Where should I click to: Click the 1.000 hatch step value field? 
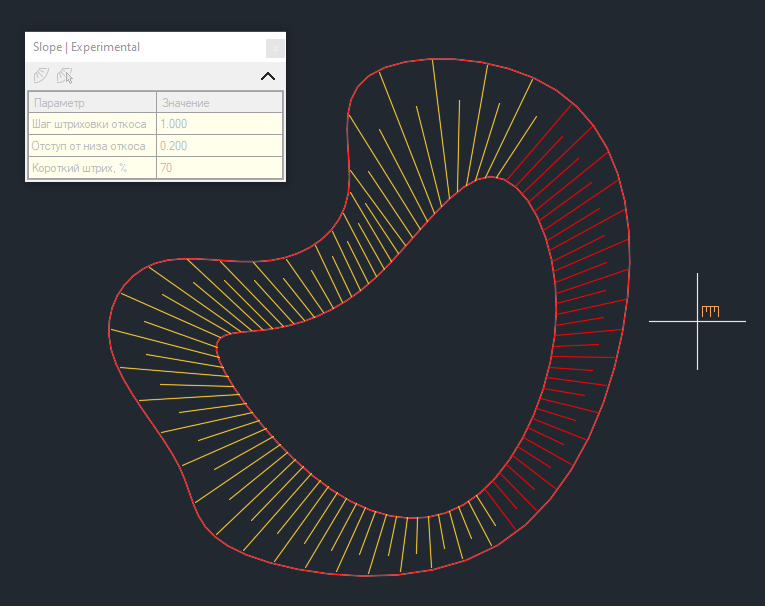(219, 124)
